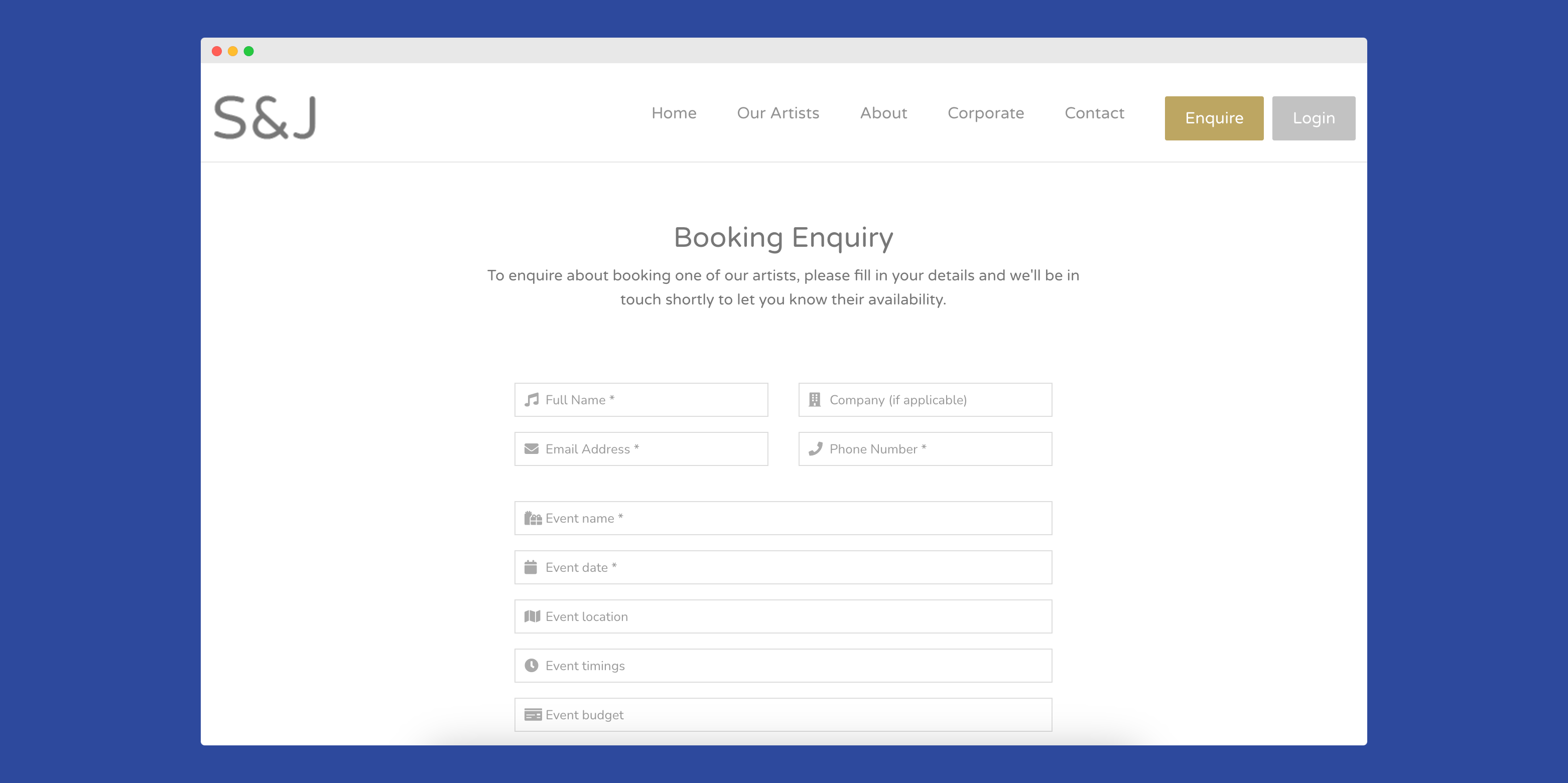Open the About page

coord(883,113)
